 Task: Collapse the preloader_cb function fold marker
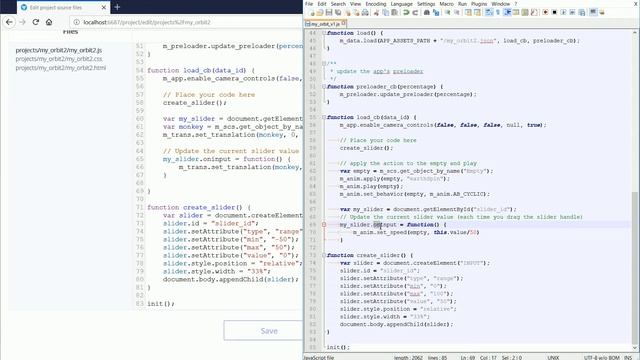point(324,87)
